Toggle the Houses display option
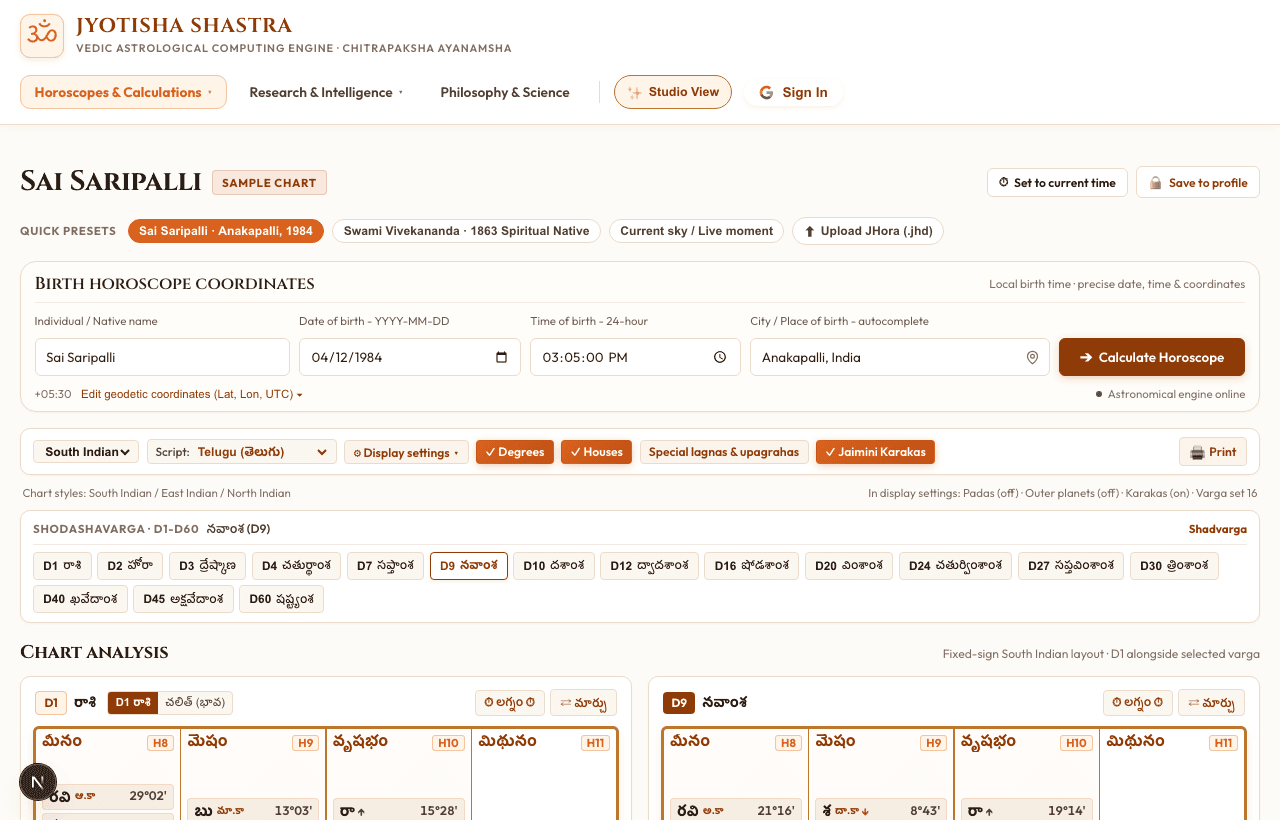This screenshot has height=820, width=1280. click(x=597, y=452)
